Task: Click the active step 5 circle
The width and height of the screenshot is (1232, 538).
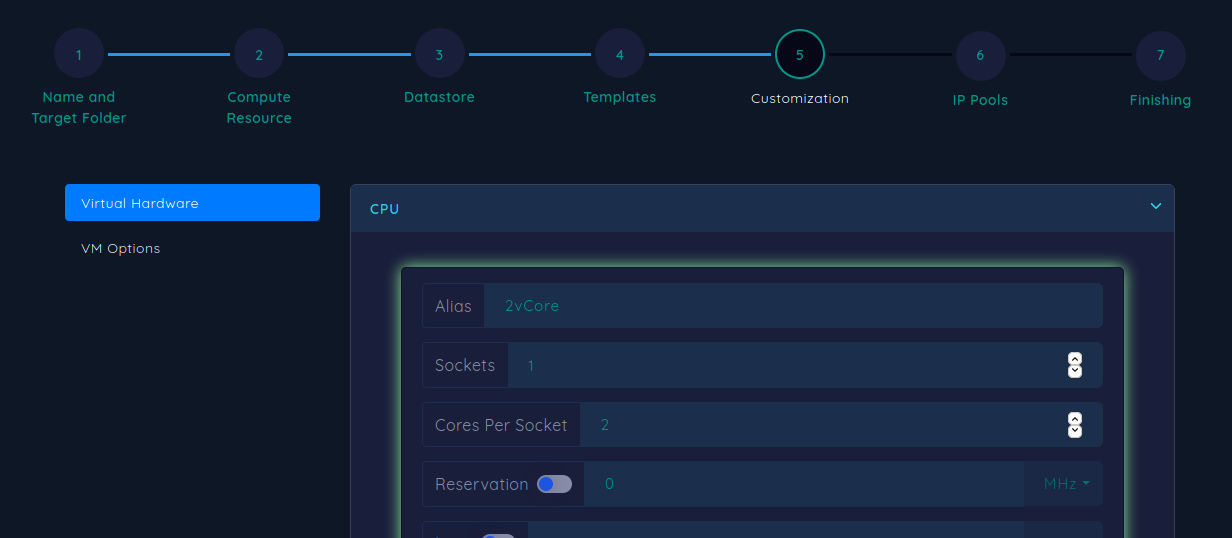Action: click(800, 54)
